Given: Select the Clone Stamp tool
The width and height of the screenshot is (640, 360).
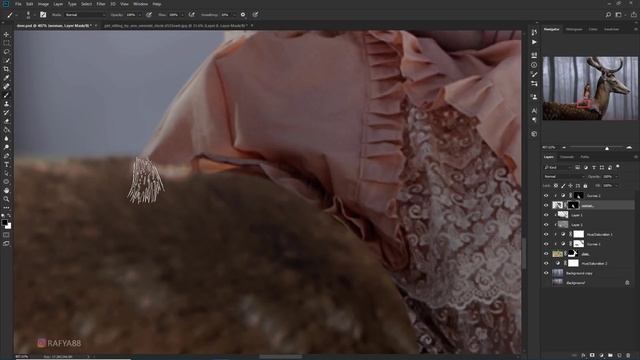Looking at the screenshot, I should (x=6, y=104).
